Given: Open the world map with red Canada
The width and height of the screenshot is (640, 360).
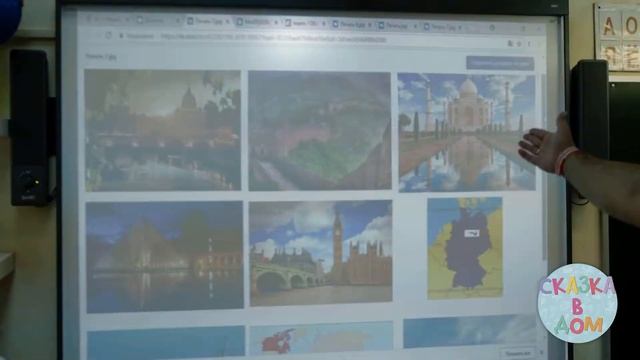Looking at the screenshot, I should [x=321, y=338].
